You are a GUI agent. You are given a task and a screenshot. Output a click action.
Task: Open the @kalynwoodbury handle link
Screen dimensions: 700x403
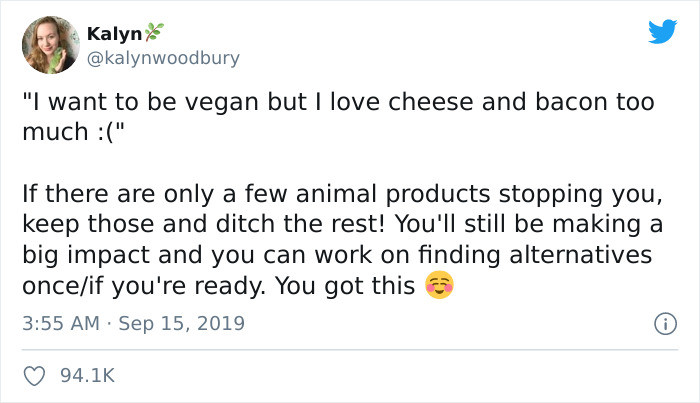[x=164, y=57]
